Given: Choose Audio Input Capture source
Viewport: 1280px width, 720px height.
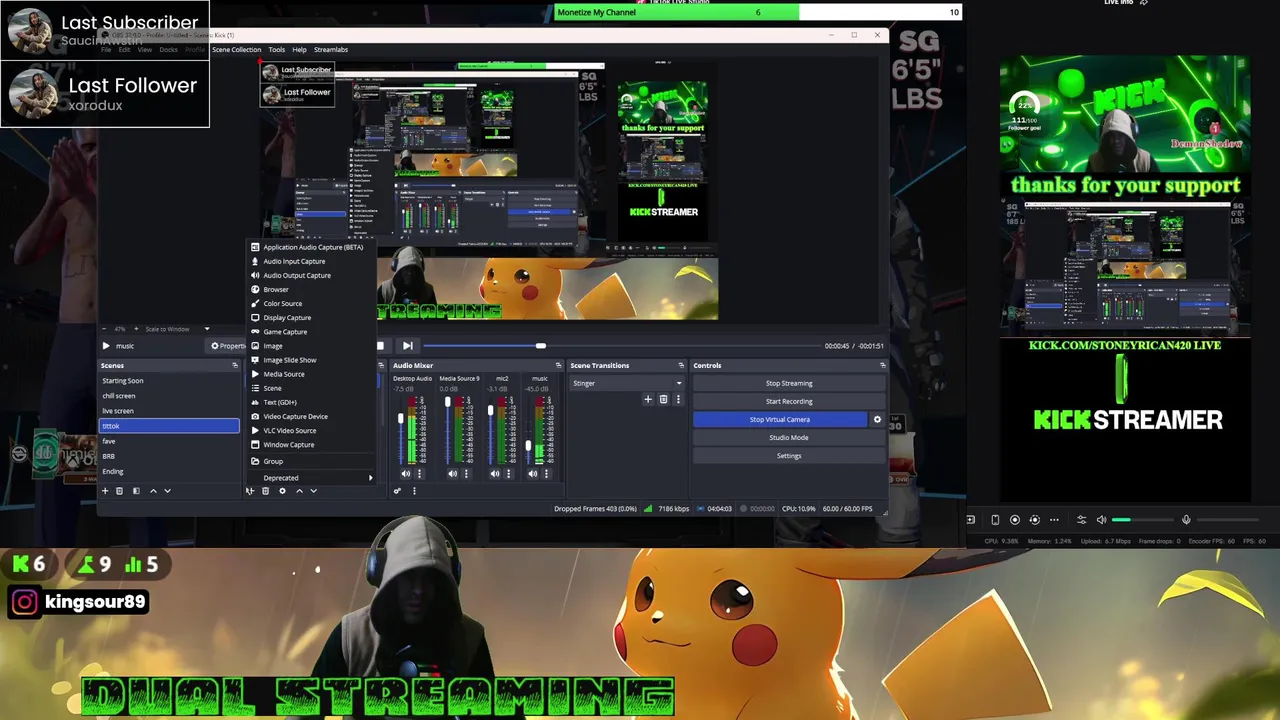Looking at the screenshot, I should [312, 261].
